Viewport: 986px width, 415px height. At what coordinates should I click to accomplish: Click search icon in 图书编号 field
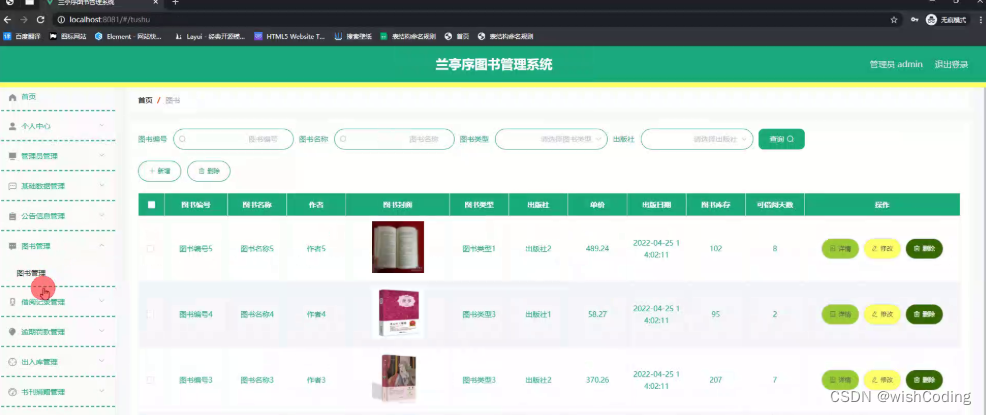pyautogui.click(x=182, y=139)
